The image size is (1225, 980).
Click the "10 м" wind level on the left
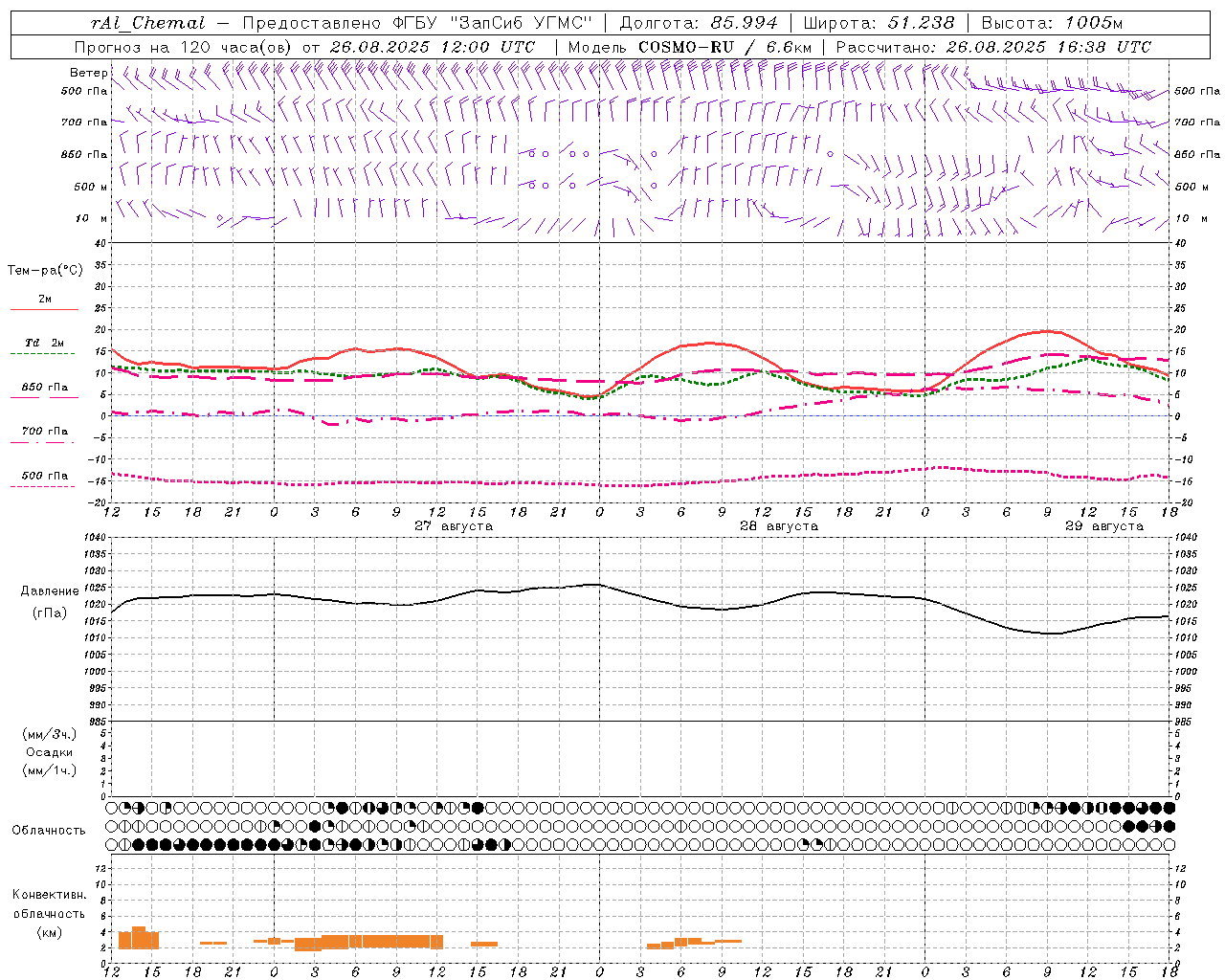coord(93,218)
